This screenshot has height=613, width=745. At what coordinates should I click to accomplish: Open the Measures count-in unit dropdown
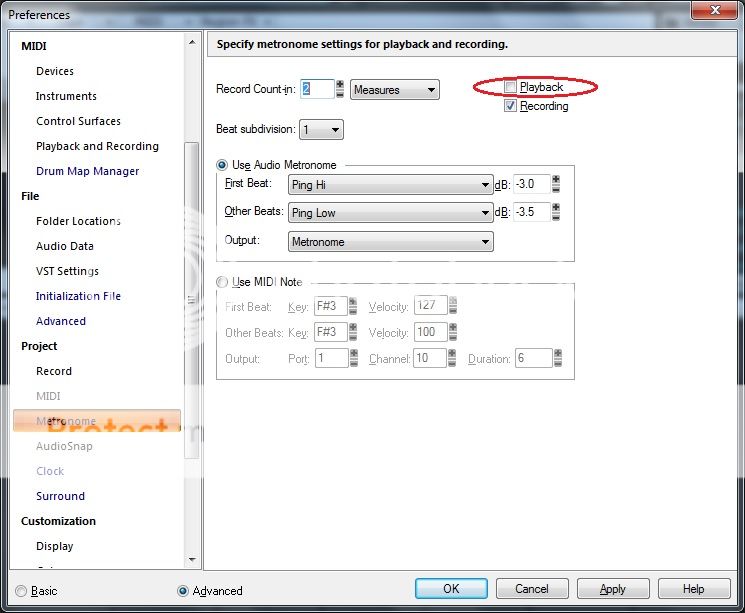pos(395,90)
